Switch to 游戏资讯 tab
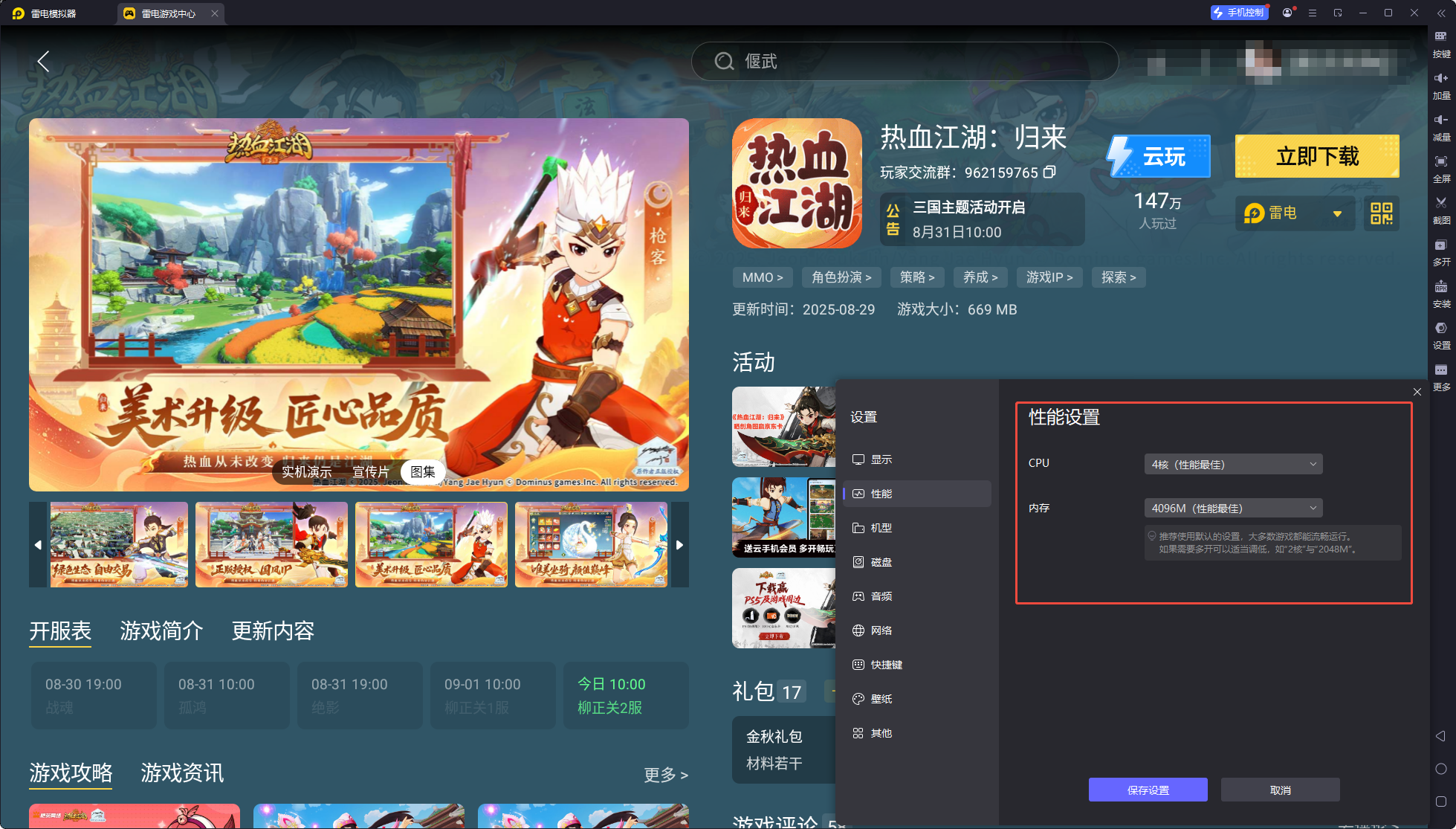This screenshot has height=829, width=1456. 182,773
